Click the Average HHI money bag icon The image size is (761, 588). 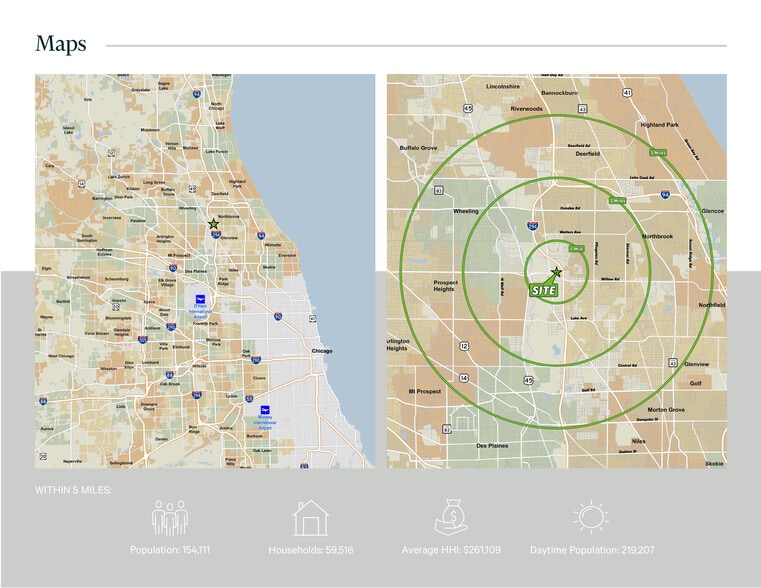click(x=451, y=517)
